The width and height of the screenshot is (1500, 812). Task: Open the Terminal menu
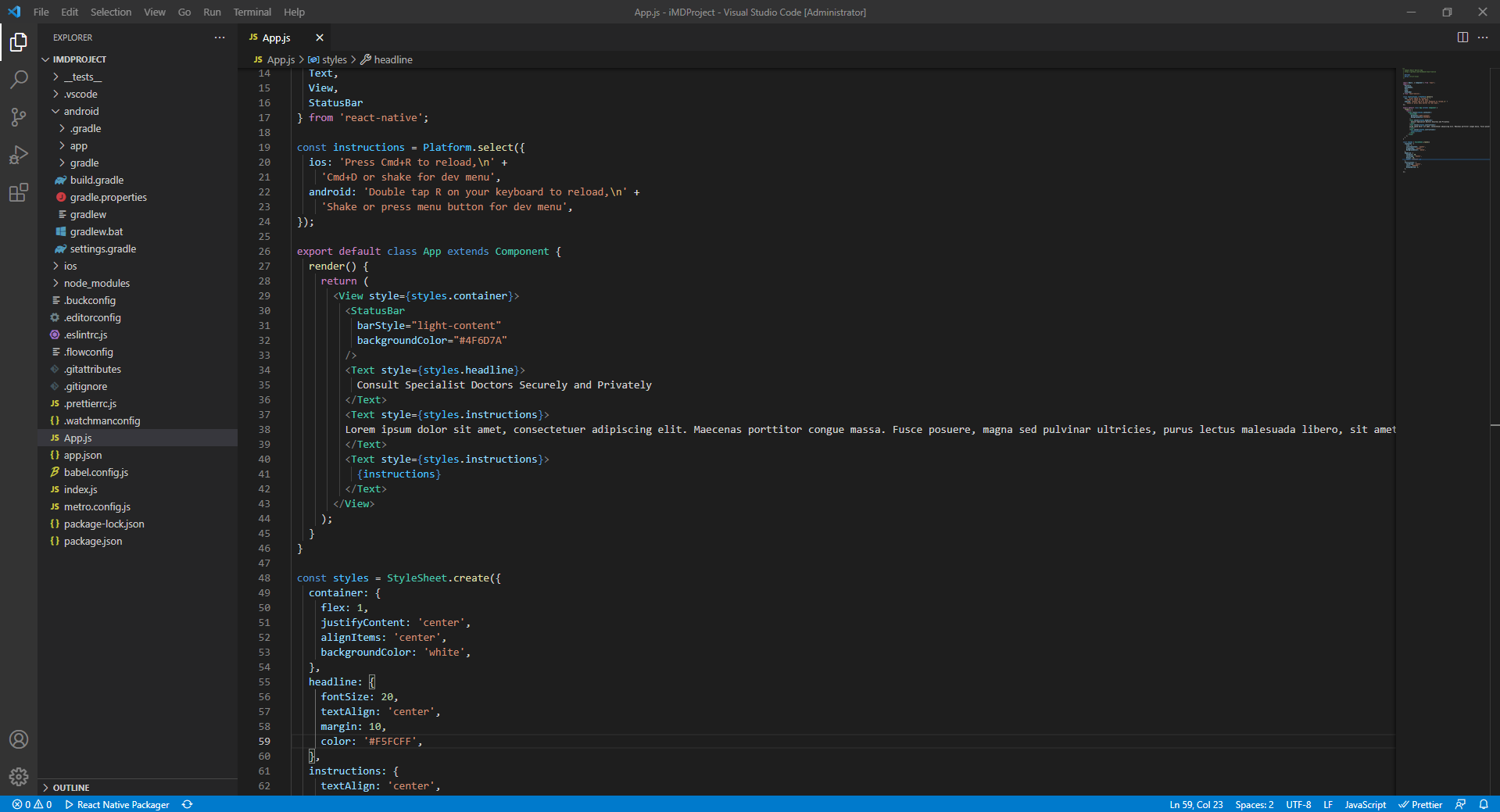pyautogui.click(x=252, y=12)
